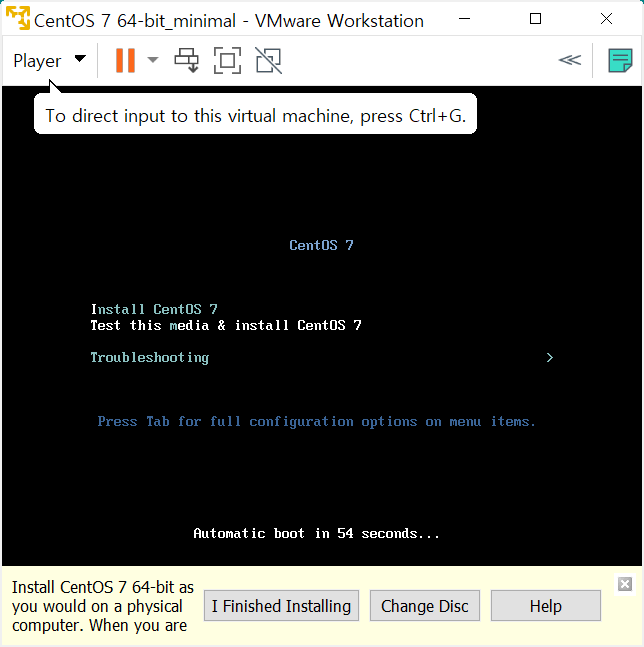The width and height of the screenshot is (644, 647).
Task: Click the Help button
Action: coord(545,606)
